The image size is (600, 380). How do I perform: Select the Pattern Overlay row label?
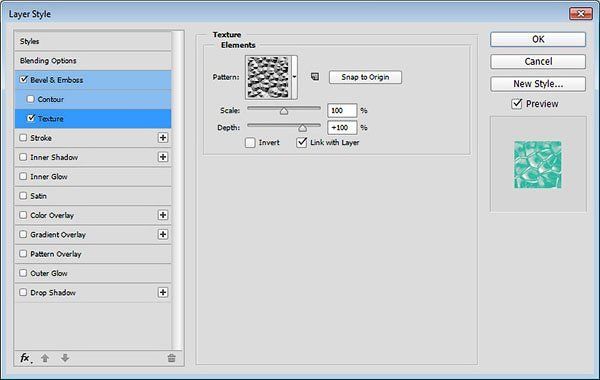coord(56,254)
